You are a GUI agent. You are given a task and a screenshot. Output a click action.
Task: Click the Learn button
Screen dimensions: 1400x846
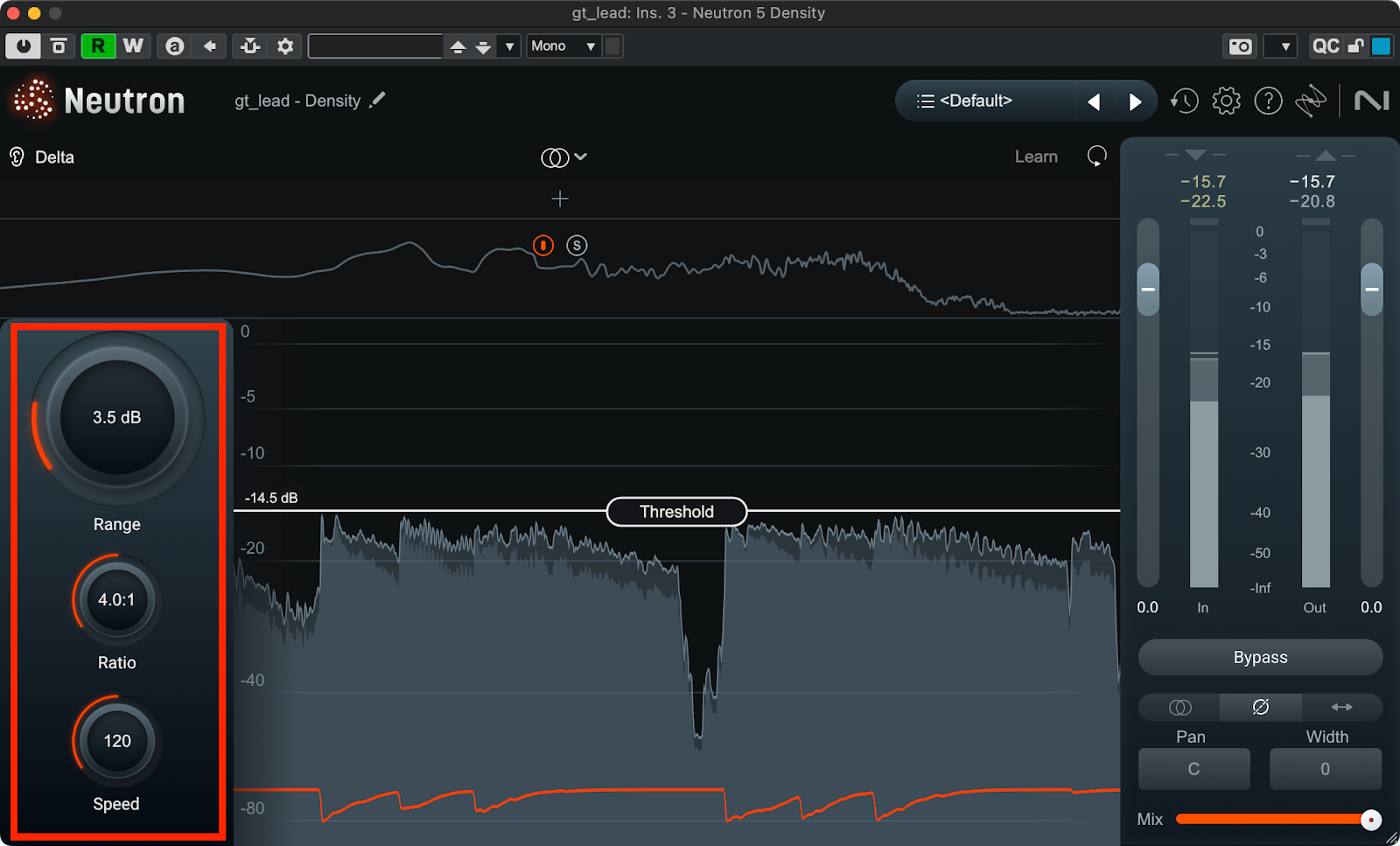coord(1036,157)
